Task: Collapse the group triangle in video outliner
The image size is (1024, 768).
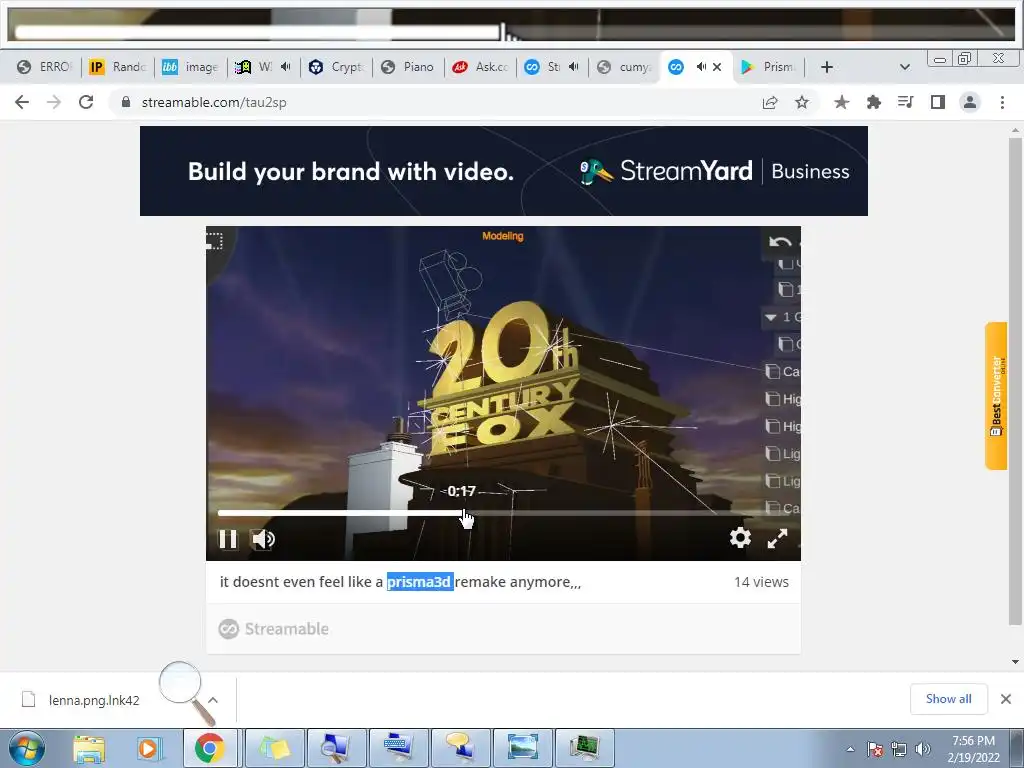Action: click(771, 317)
